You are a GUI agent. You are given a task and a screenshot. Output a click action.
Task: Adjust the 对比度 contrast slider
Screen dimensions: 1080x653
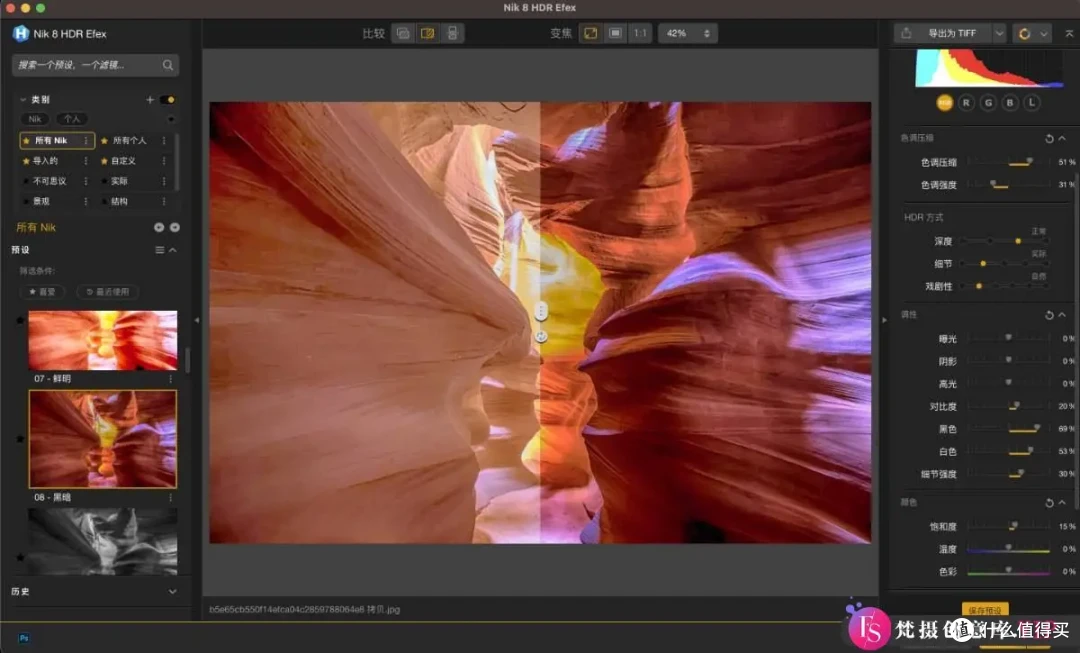tap(1009, 406)
